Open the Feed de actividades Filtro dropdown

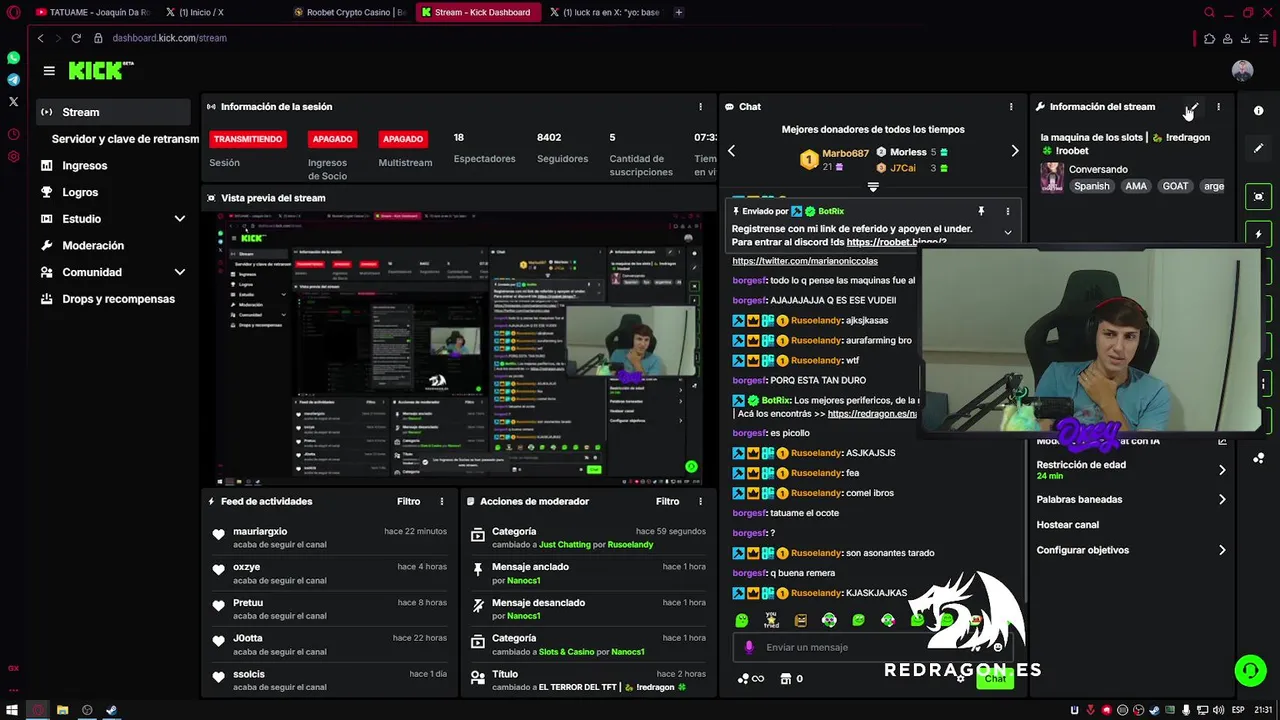pos(408,502)
